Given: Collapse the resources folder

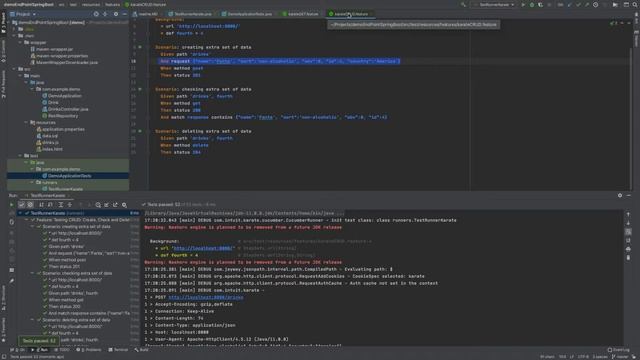Looking at the screenshot, I should click(27, 122).
